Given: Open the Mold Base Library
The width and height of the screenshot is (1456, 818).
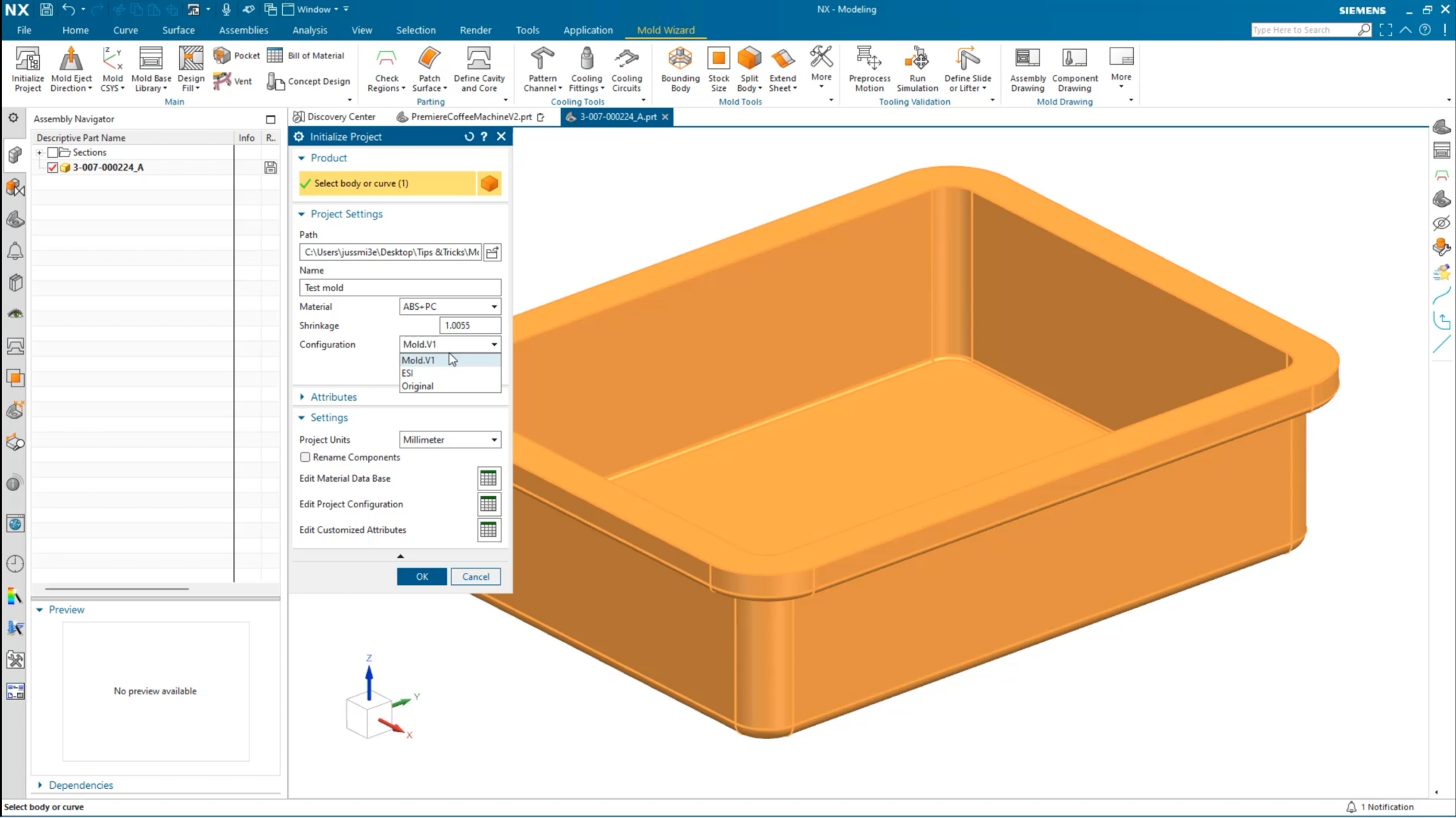Looking at the screenshot, I should (151, 68).
